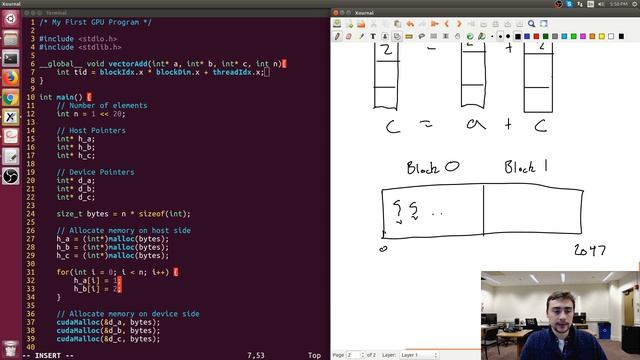Pick the white color swatch

click(611, 36)
